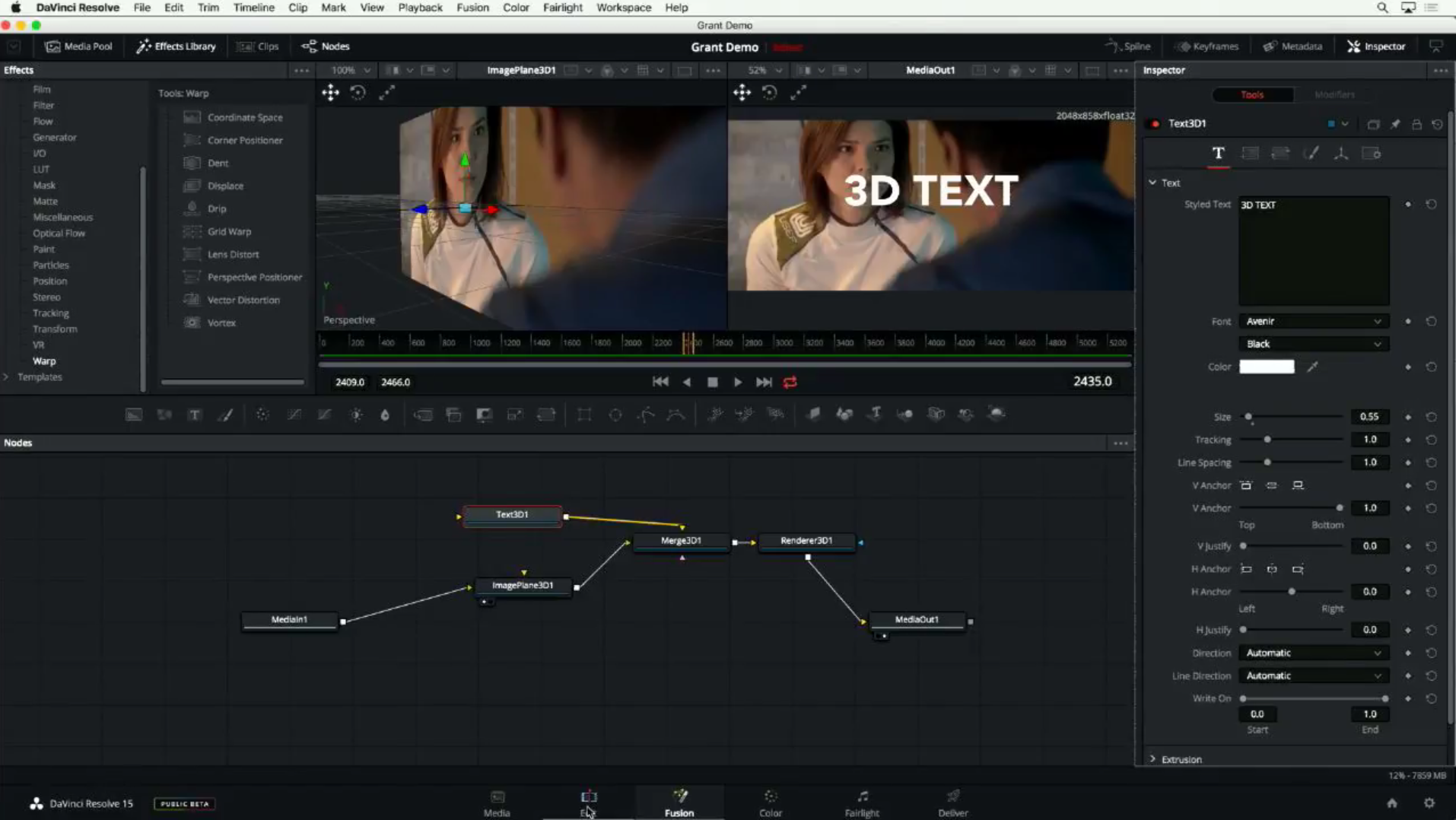
Task: Switch to the Media page
Action: pyautogui.click(x=497, y=803)
